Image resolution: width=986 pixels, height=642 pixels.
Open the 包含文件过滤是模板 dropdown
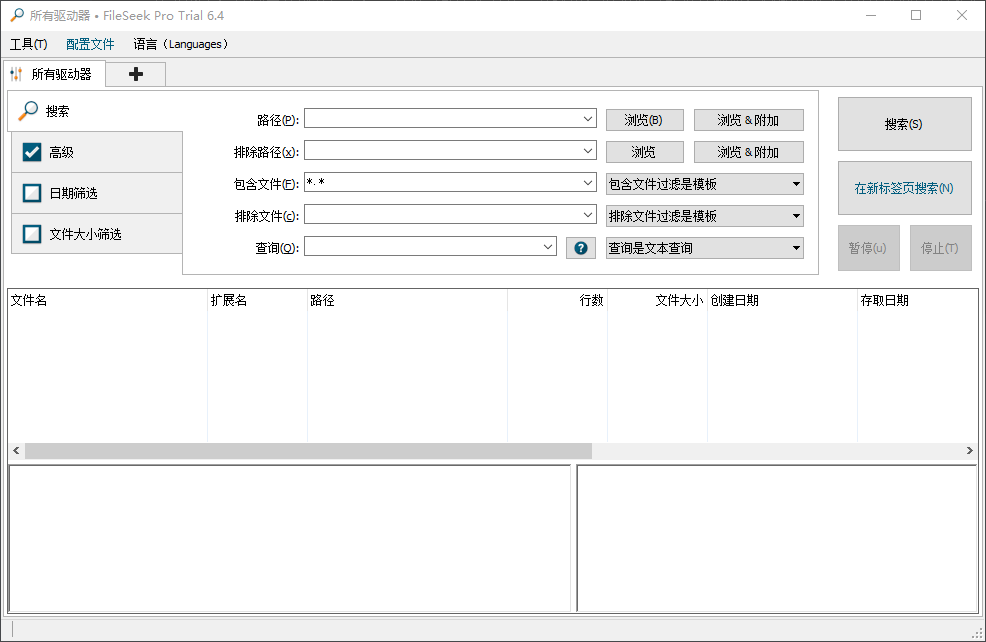click(x=703, y=184)
